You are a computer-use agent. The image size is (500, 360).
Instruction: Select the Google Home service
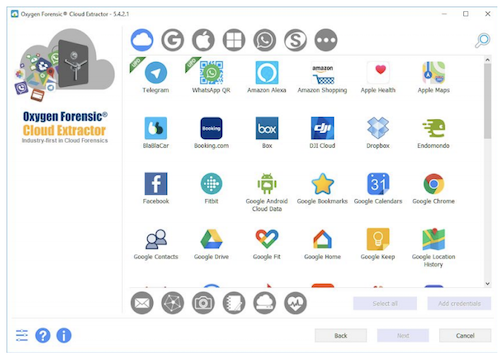point(322,244)
